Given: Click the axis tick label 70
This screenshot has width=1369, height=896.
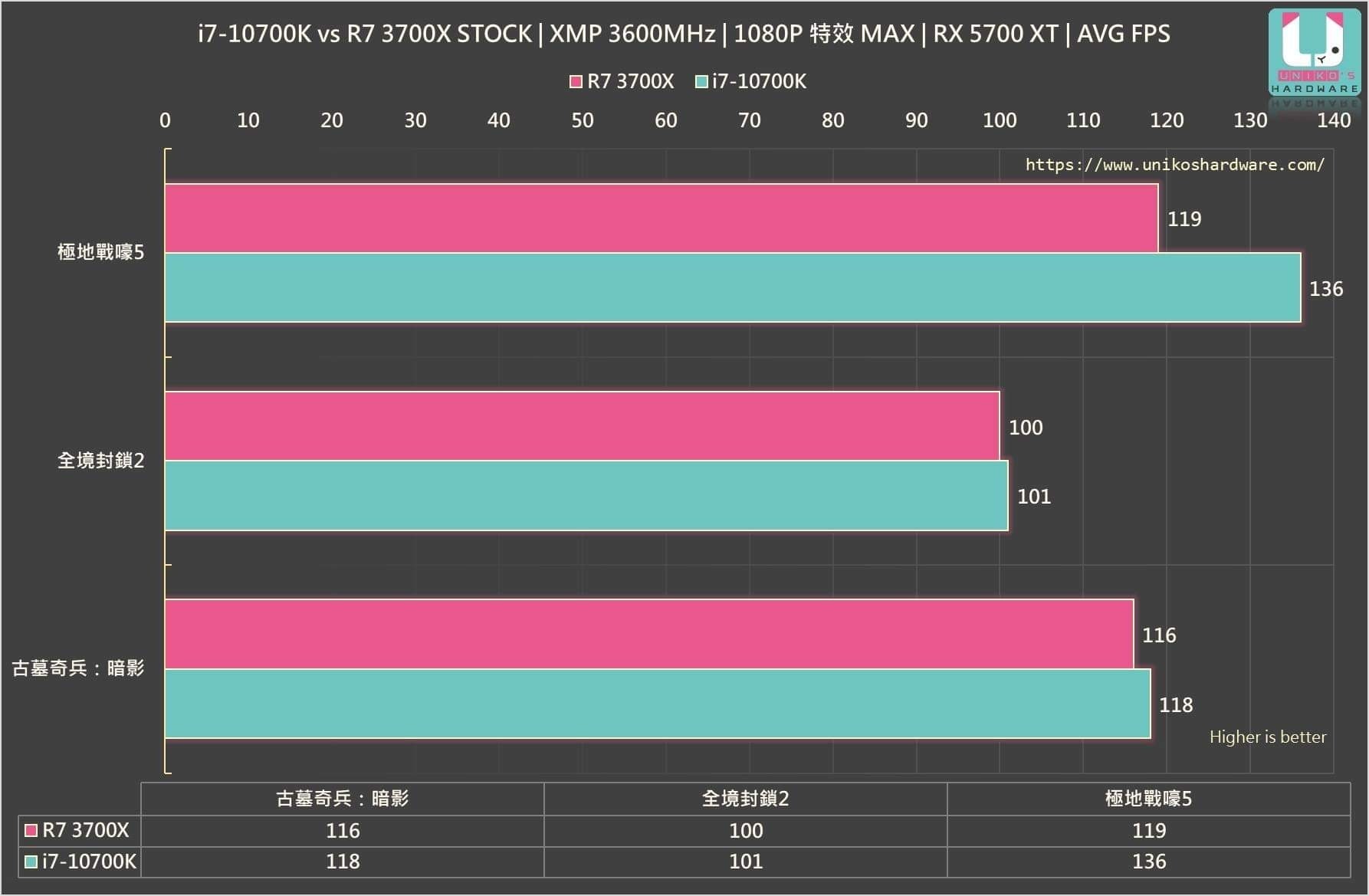Looking at the screenshot, I should point(750,120).
